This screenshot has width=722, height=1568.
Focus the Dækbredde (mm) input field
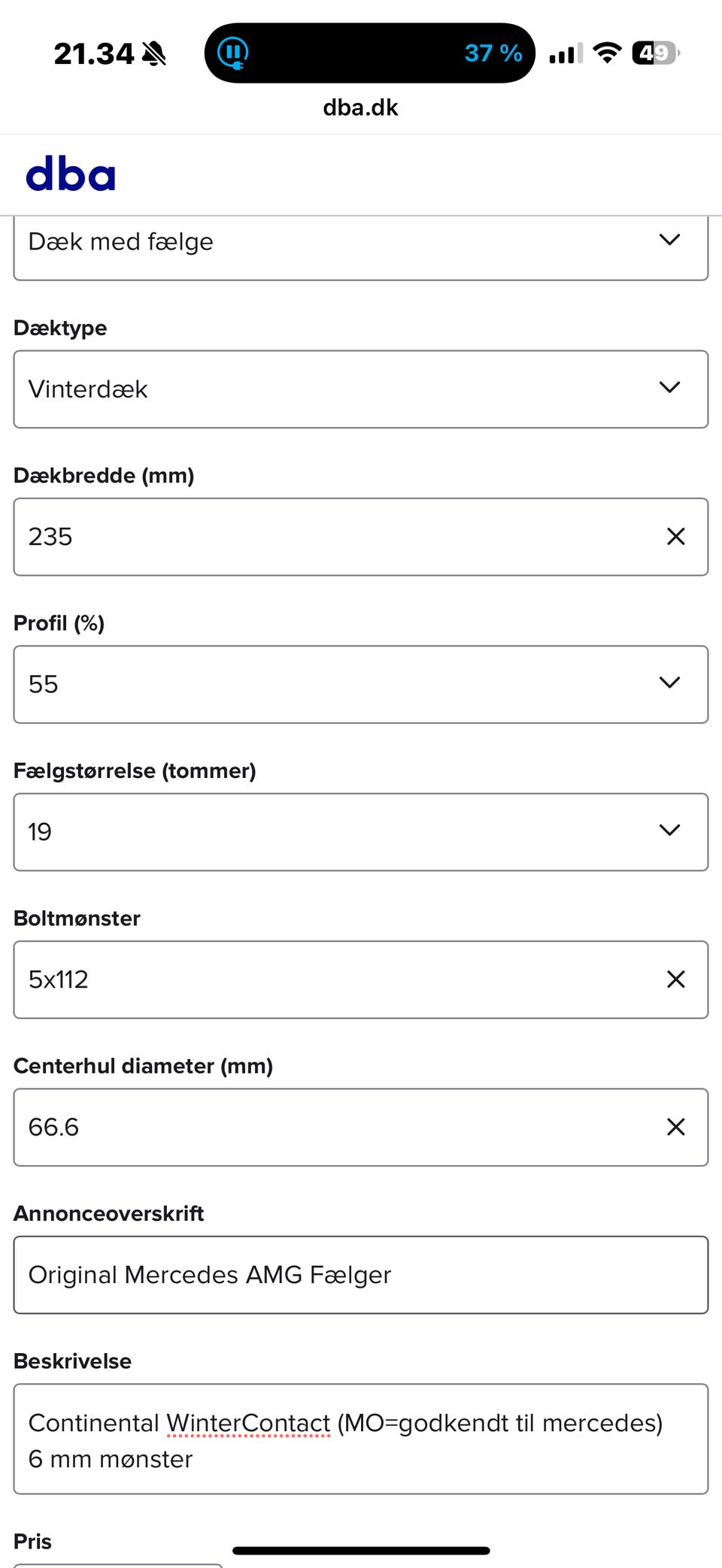tap(331, 537)
